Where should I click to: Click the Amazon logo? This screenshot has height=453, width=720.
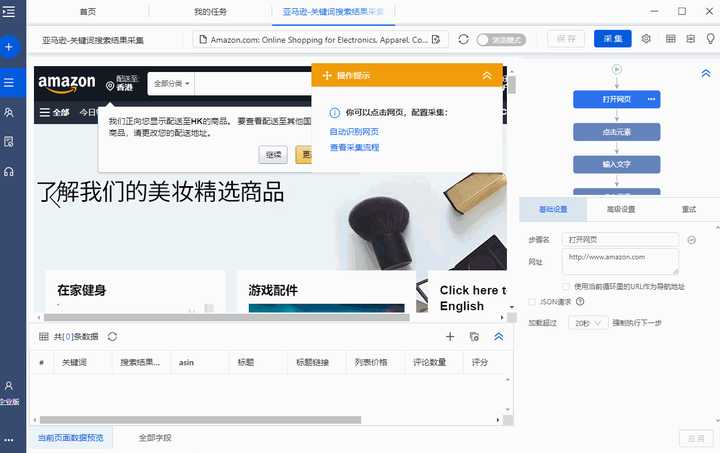67,83
